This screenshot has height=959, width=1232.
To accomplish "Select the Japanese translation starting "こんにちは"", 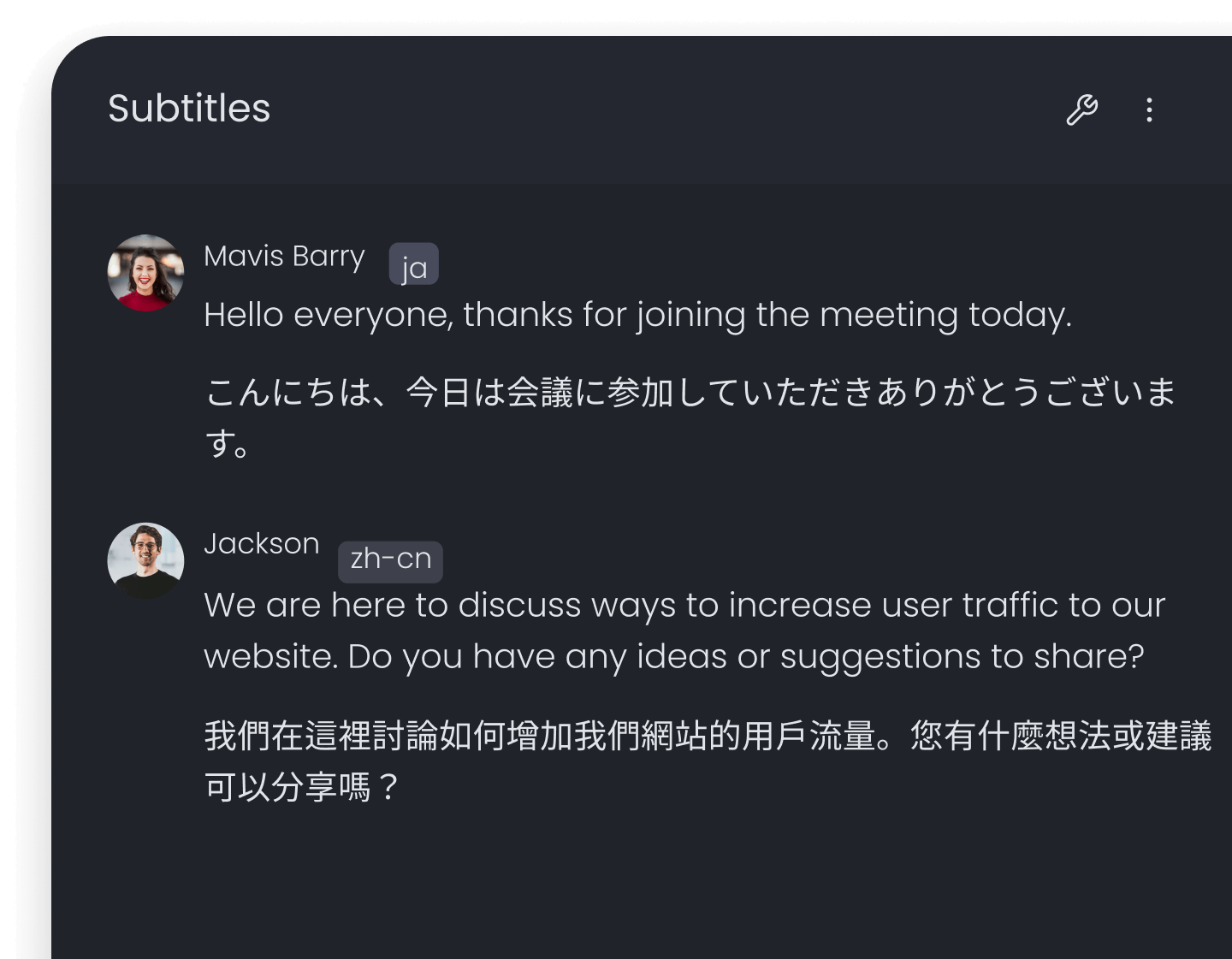I will (690, 392).
